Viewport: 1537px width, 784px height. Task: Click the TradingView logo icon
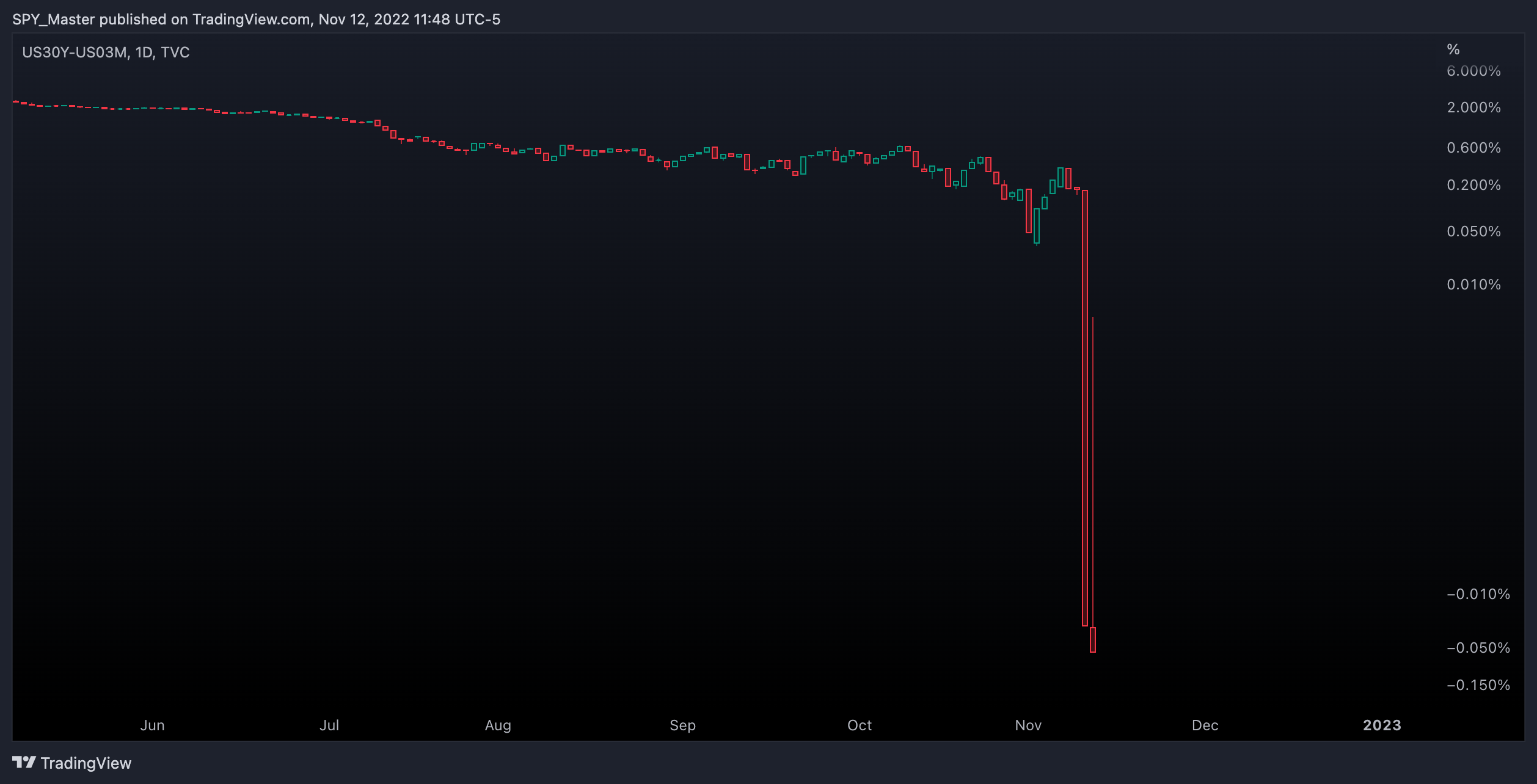coord(24,763)
